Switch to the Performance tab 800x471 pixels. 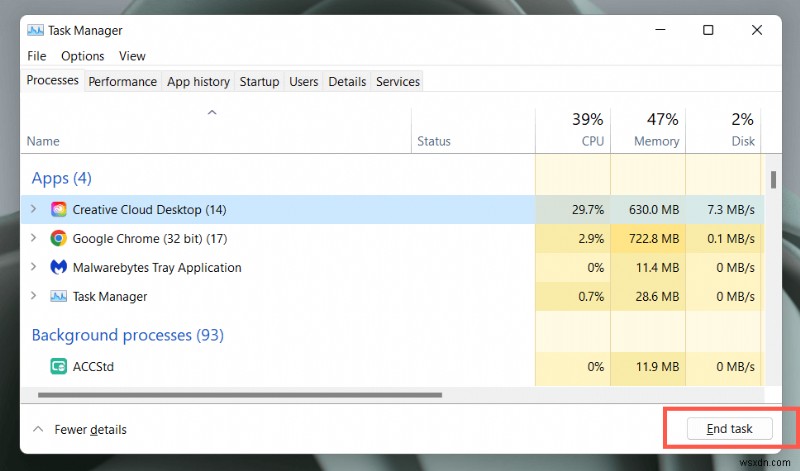tap(122, 82)
